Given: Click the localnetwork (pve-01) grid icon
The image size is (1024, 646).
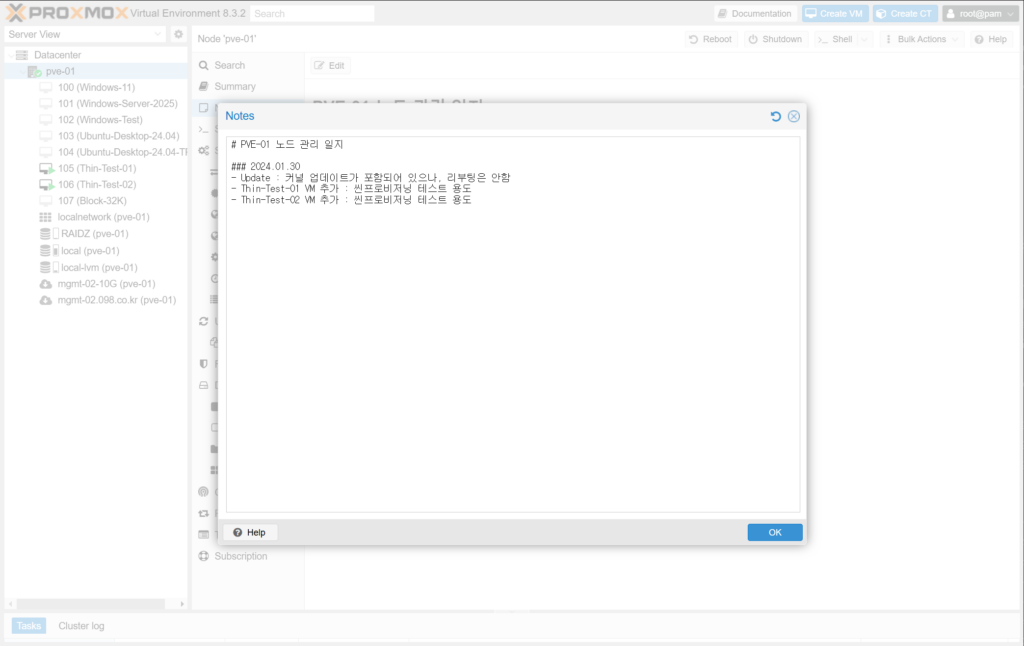Looking at the screenshot, I should [45, 217].
